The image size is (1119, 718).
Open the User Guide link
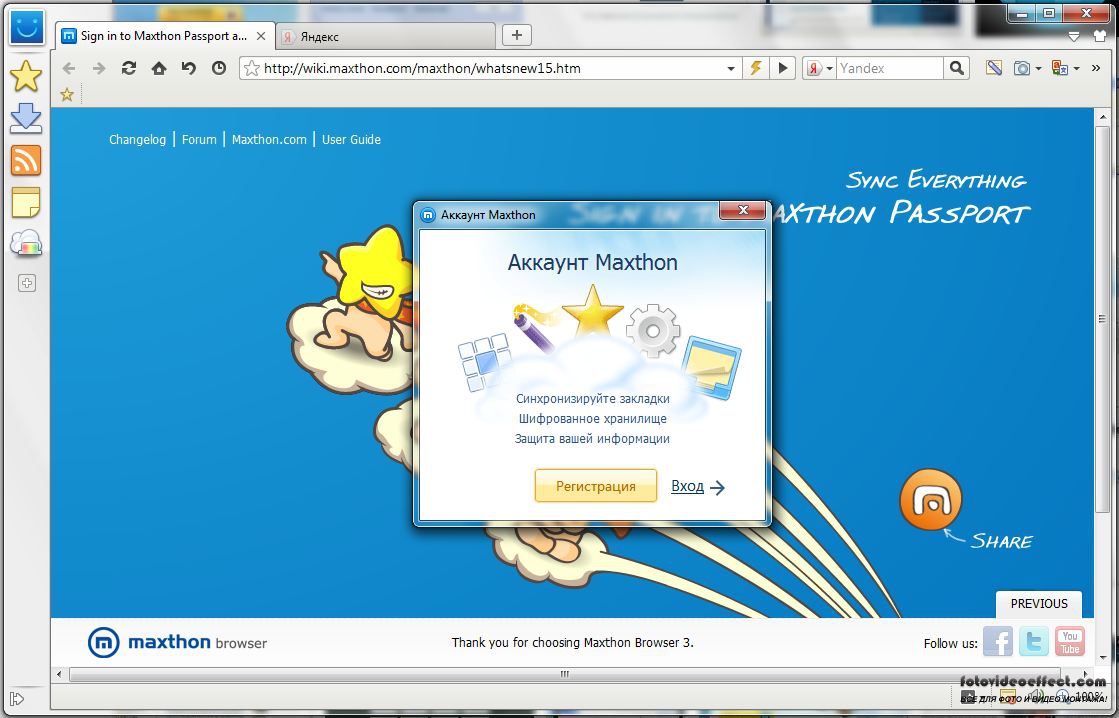(351, 140)
